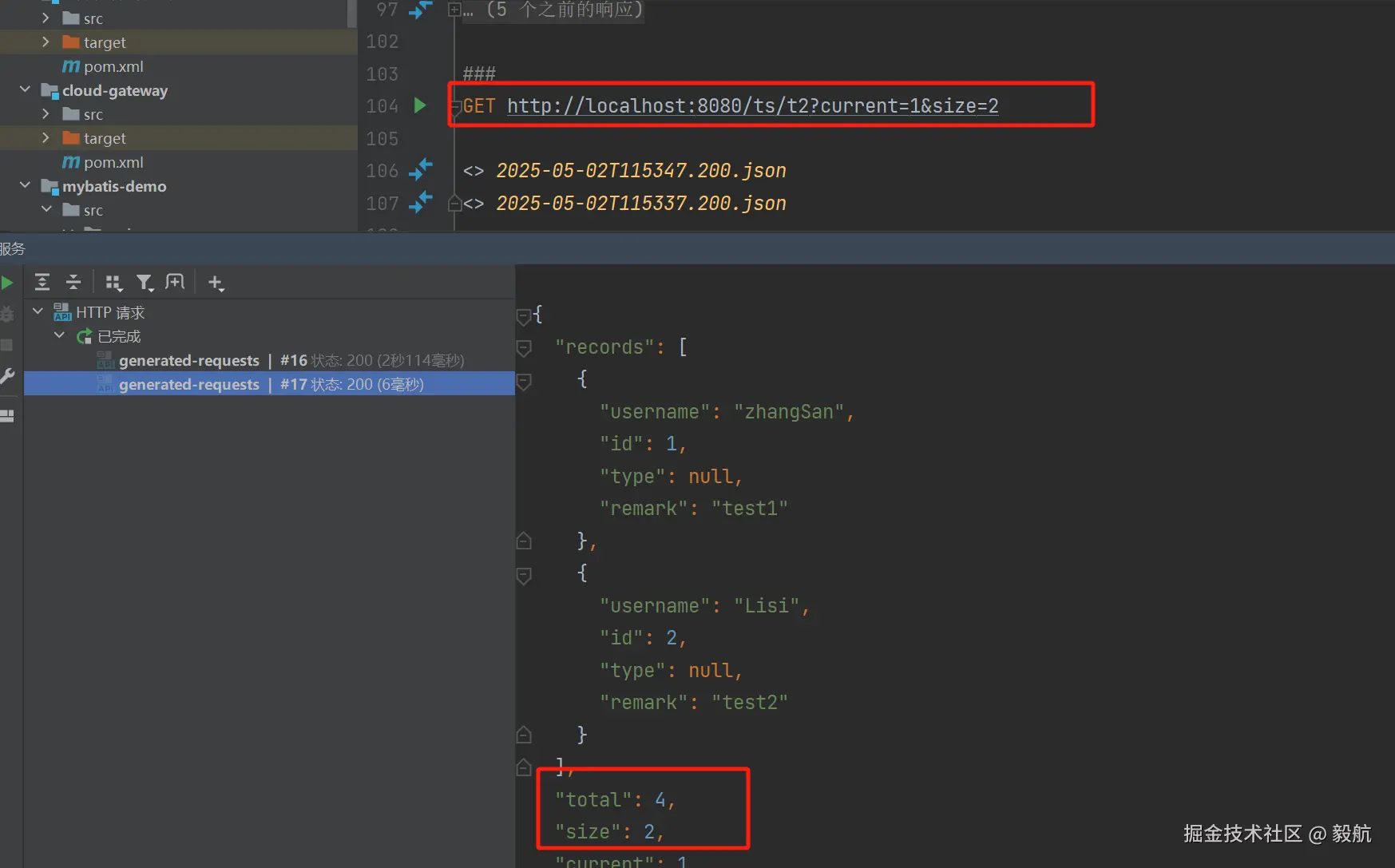Screen dimensions: 1395x868
Task: Fold the records array in JSON response
Action: click(524, 348)
